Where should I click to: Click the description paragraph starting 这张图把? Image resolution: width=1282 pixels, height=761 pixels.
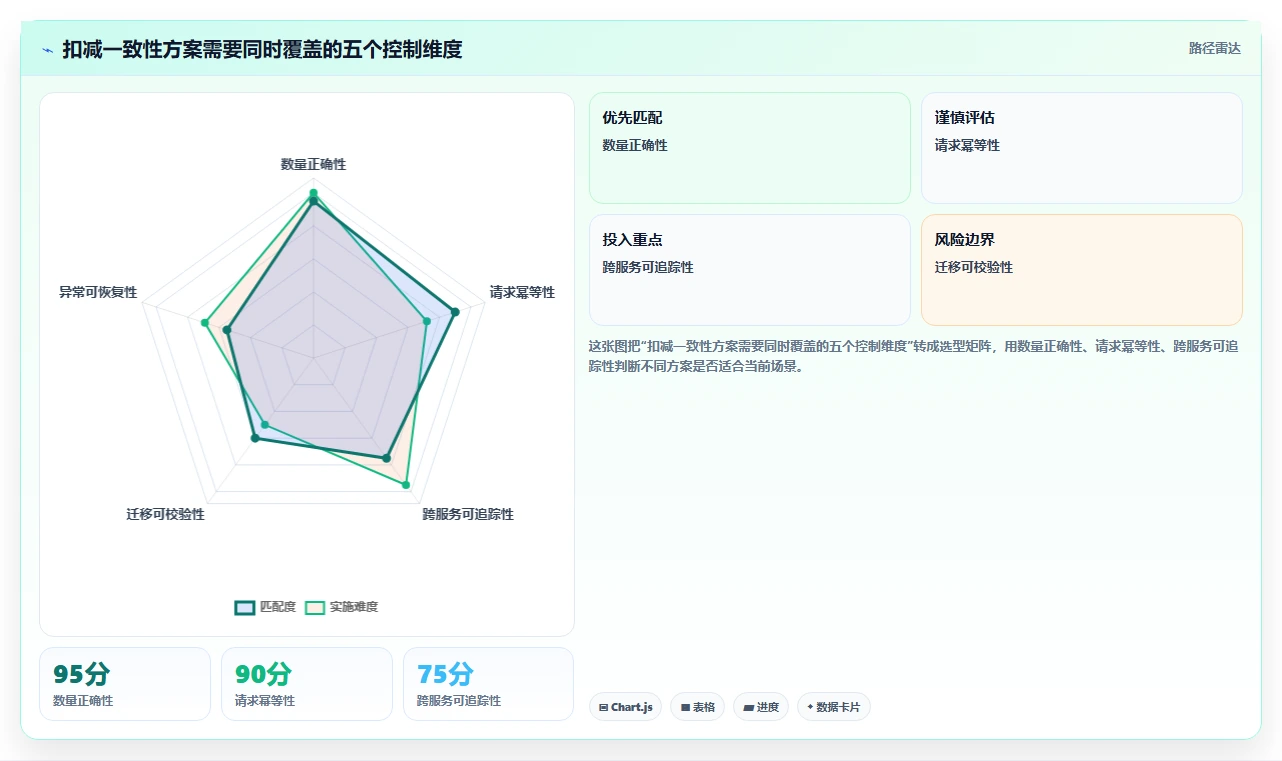pyautogui.click(x=914, y=356)
